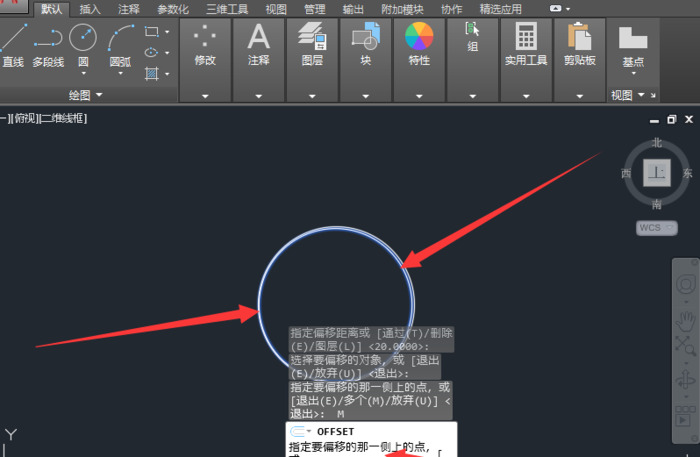The height and width of the screenshot is (457, 700).
Task: Click the top face of the ViewCube
Action: click(656, 173)
